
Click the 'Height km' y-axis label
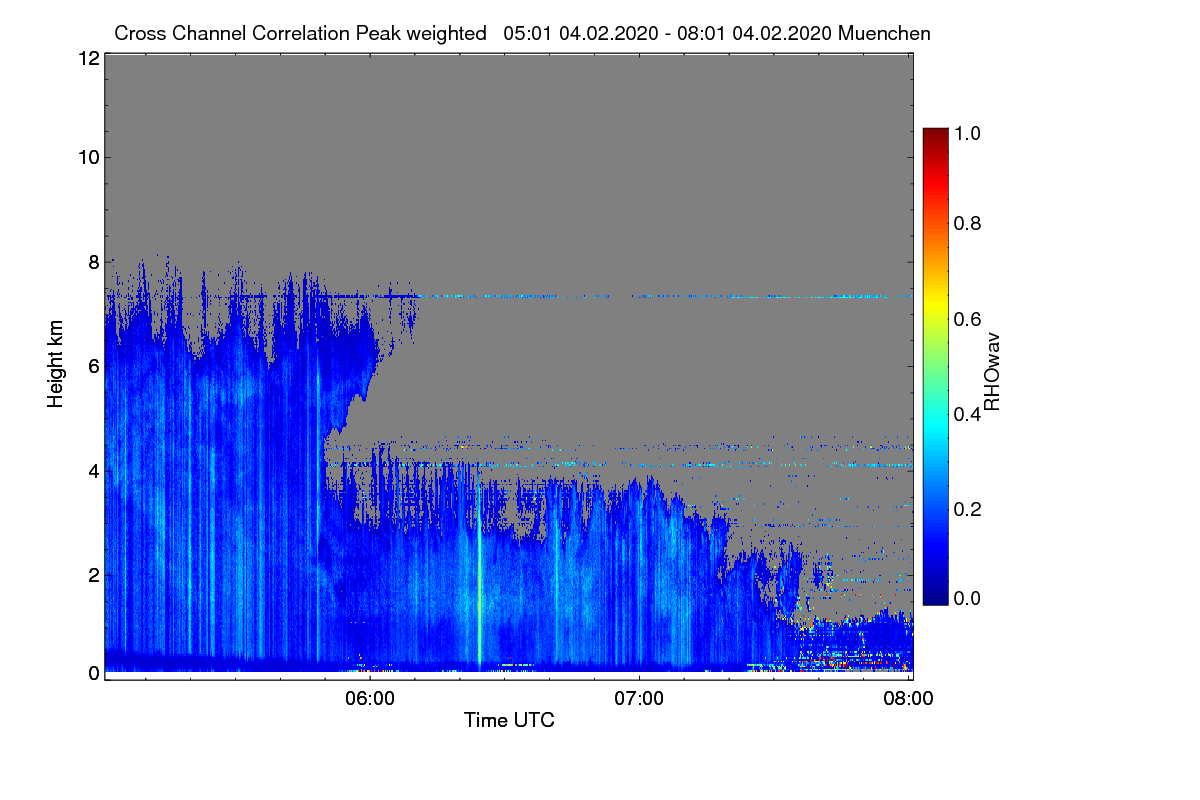click(x=56, y=364)
